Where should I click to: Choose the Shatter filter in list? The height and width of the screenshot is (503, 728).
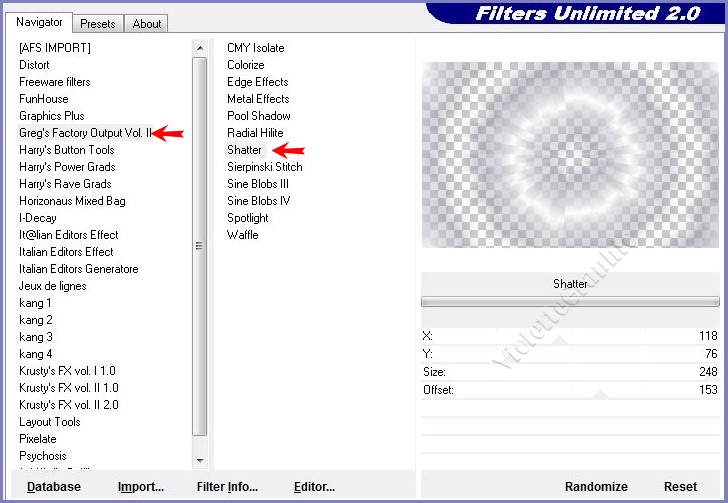244,150
